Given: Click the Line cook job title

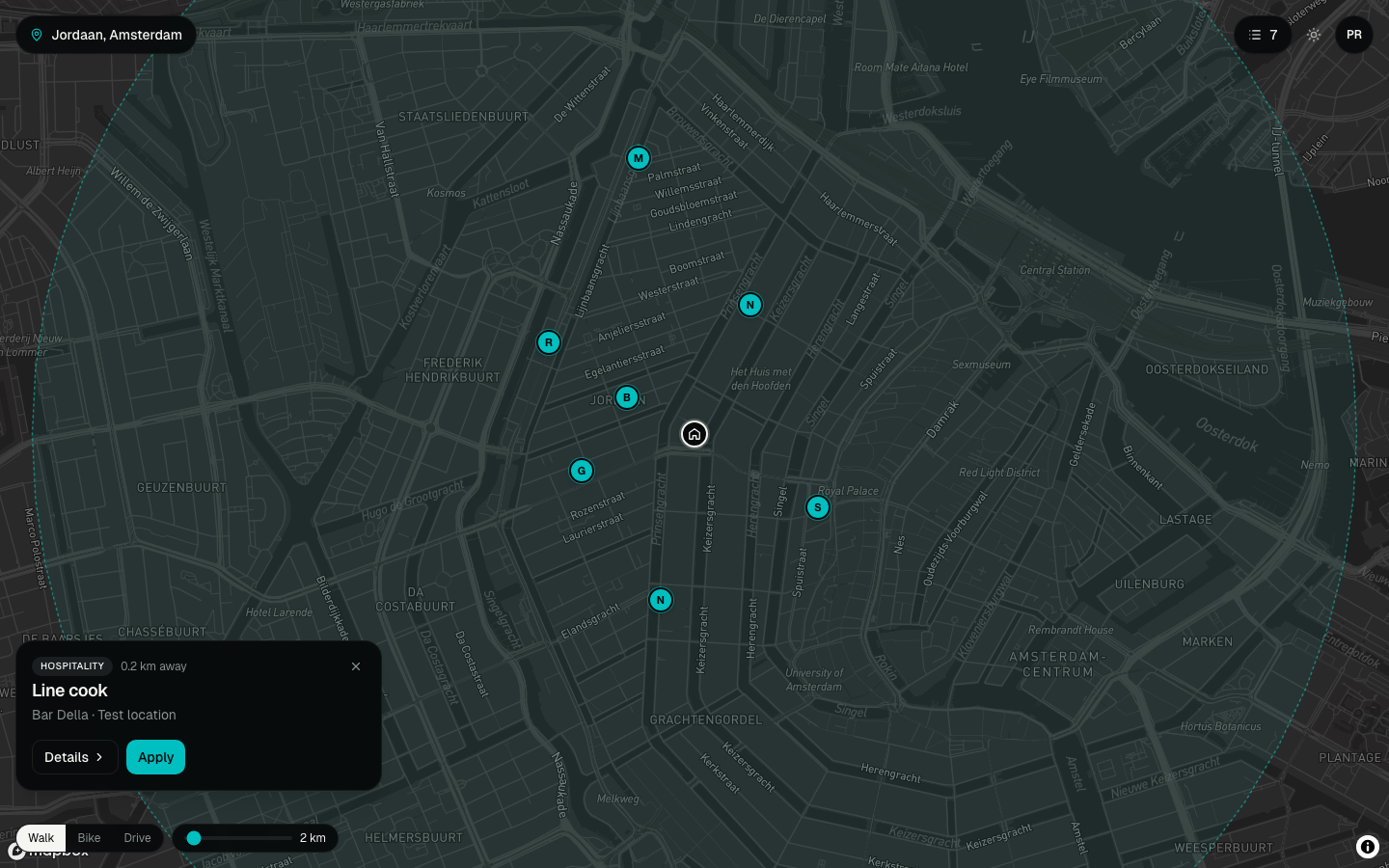Looking at the screenshot, I should [x=69, y=691].
